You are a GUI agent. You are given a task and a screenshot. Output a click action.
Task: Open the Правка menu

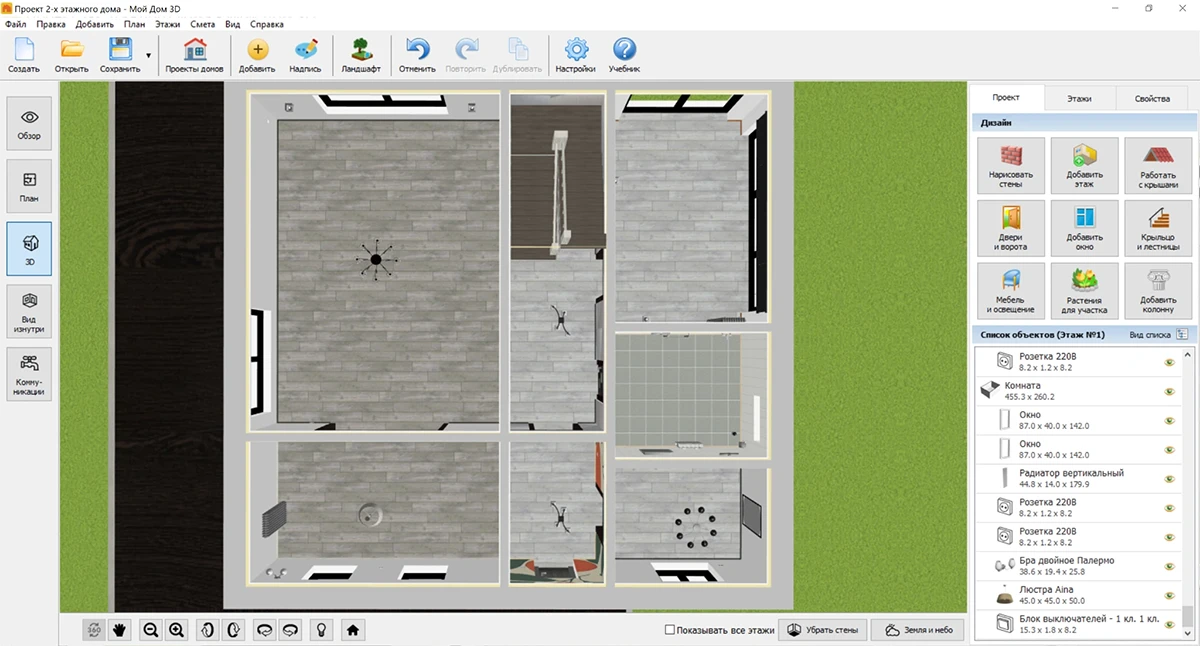(50, 24)
